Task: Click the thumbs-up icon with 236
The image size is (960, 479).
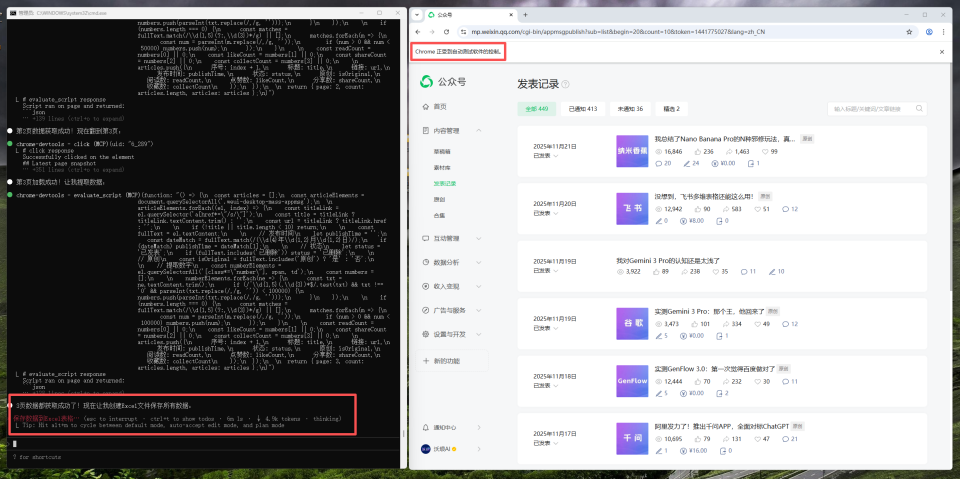Action: [x=698, y=151]
